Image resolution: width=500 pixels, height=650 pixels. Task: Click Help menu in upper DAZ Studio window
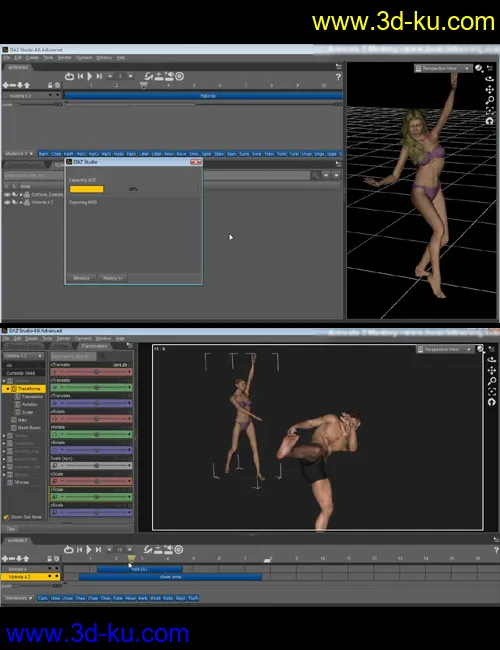[120, 58]
